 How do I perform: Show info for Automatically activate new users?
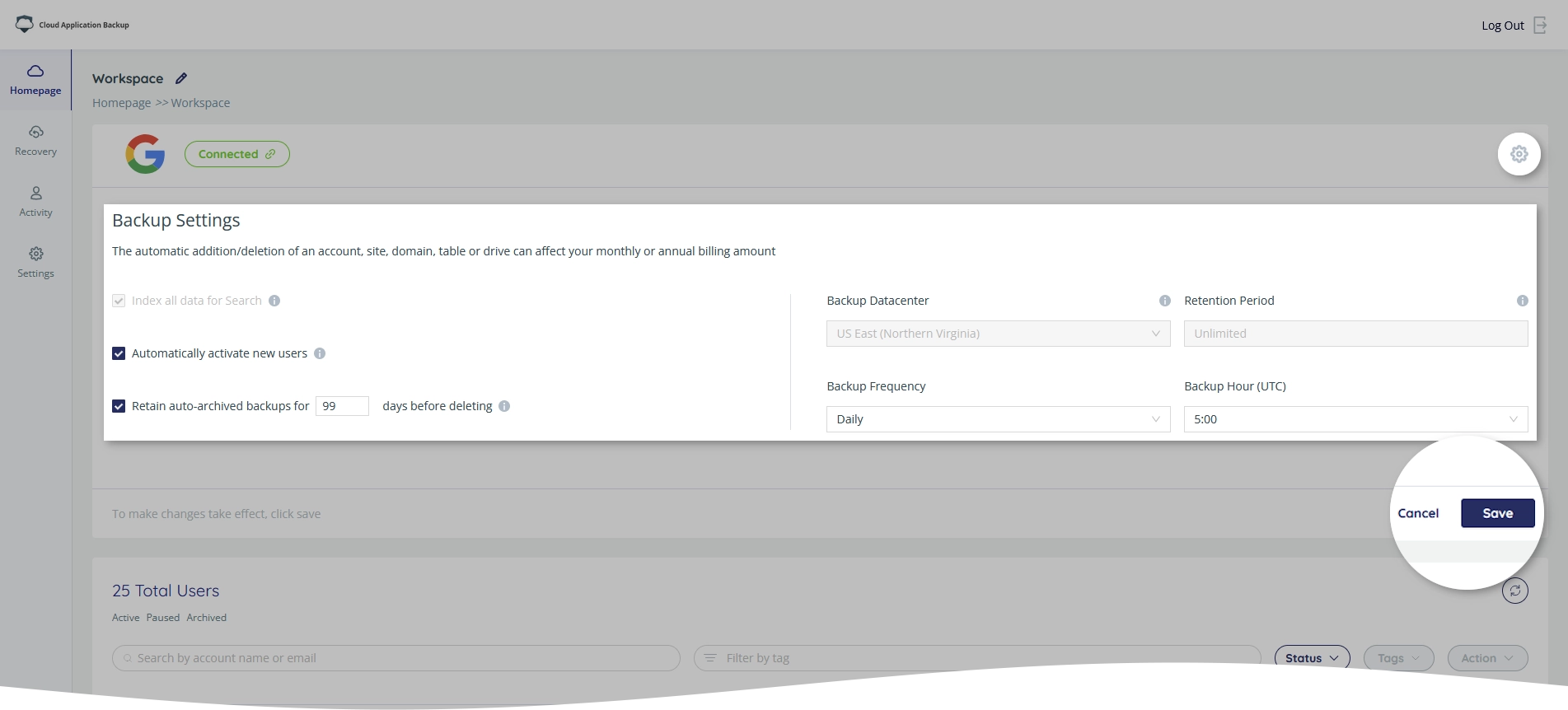coord(320,353)
